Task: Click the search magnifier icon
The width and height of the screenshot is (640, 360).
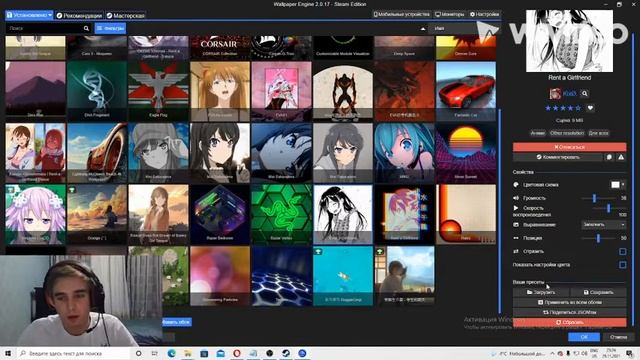Action: [86, 28]
